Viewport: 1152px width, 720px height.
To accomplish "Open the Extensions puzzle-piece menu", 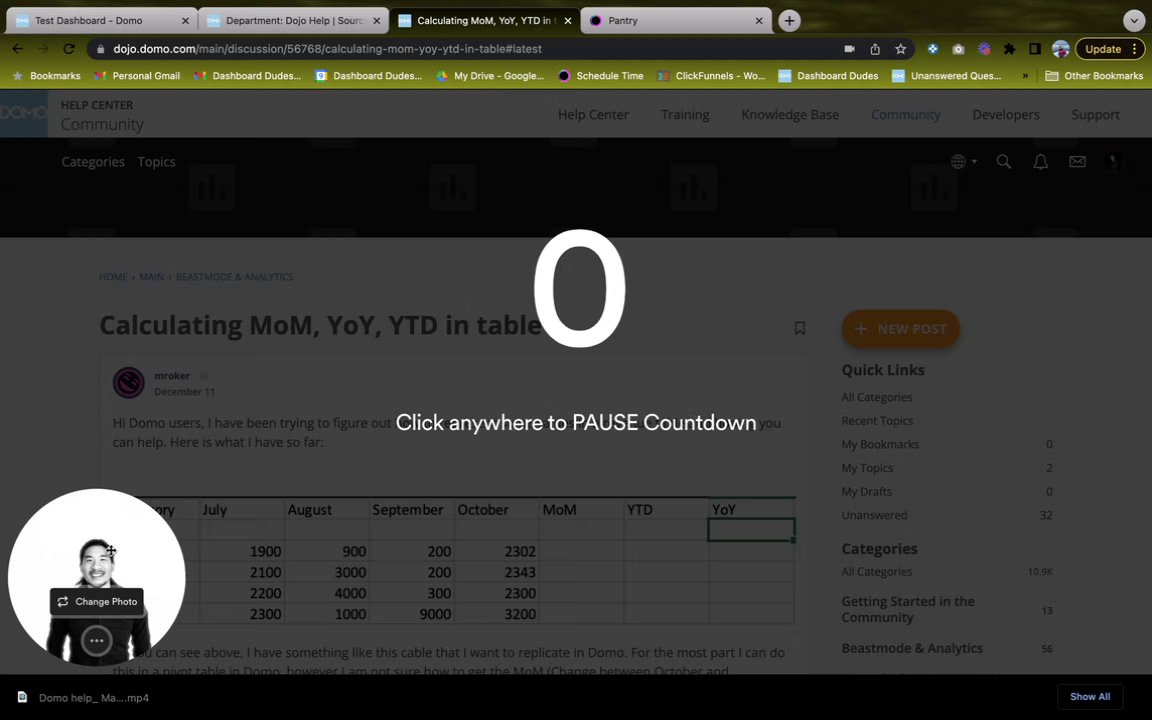I will pyautogui.click(x=1009, y=48).
